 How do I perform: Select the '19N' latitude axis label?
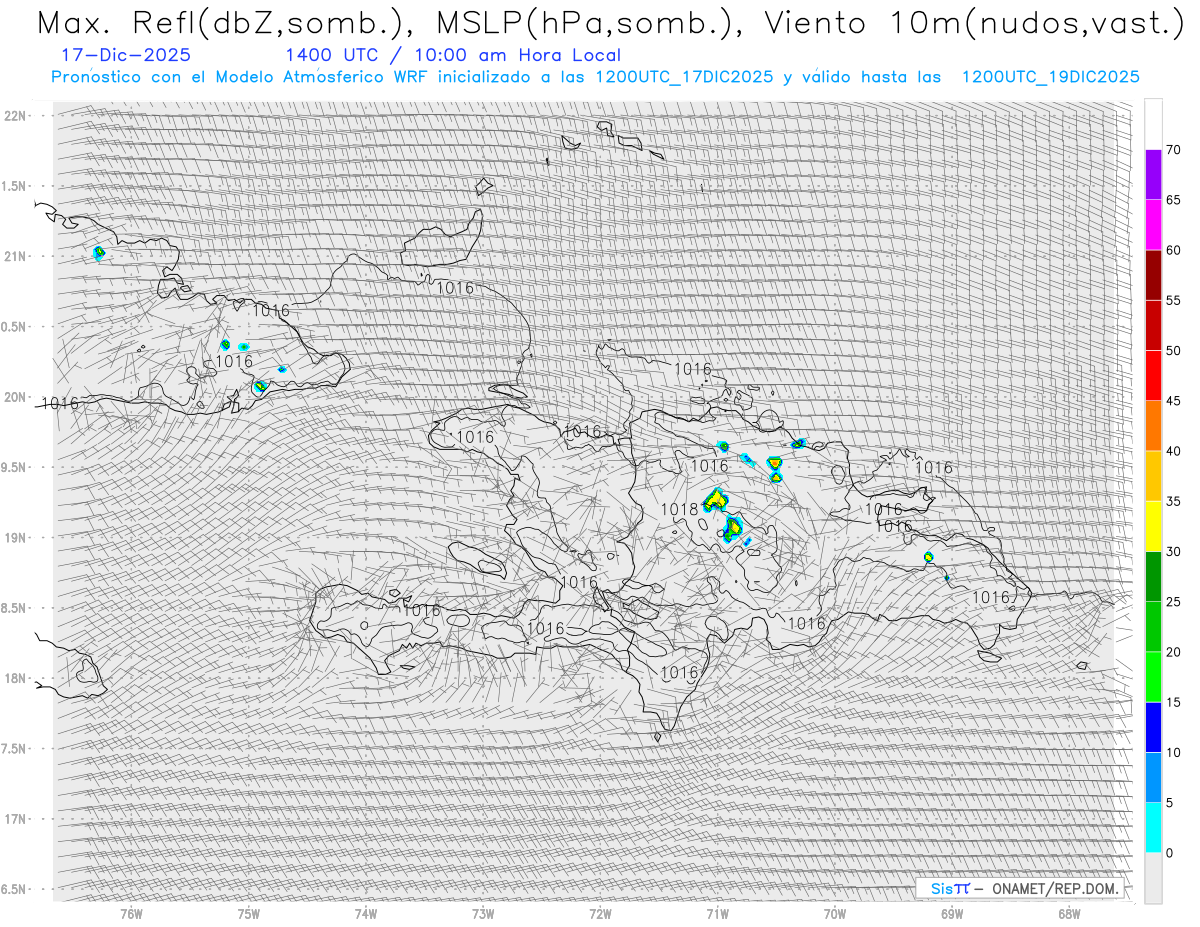point(14,538)
